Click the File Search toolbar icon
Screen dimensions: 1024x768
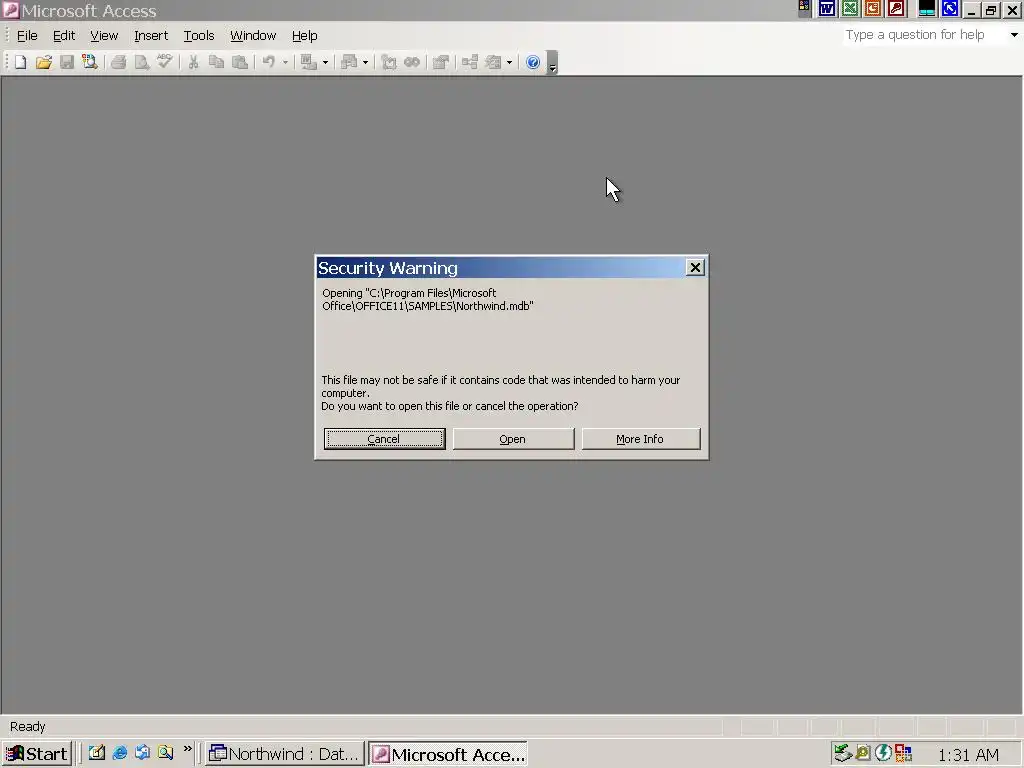click(89, 62)
